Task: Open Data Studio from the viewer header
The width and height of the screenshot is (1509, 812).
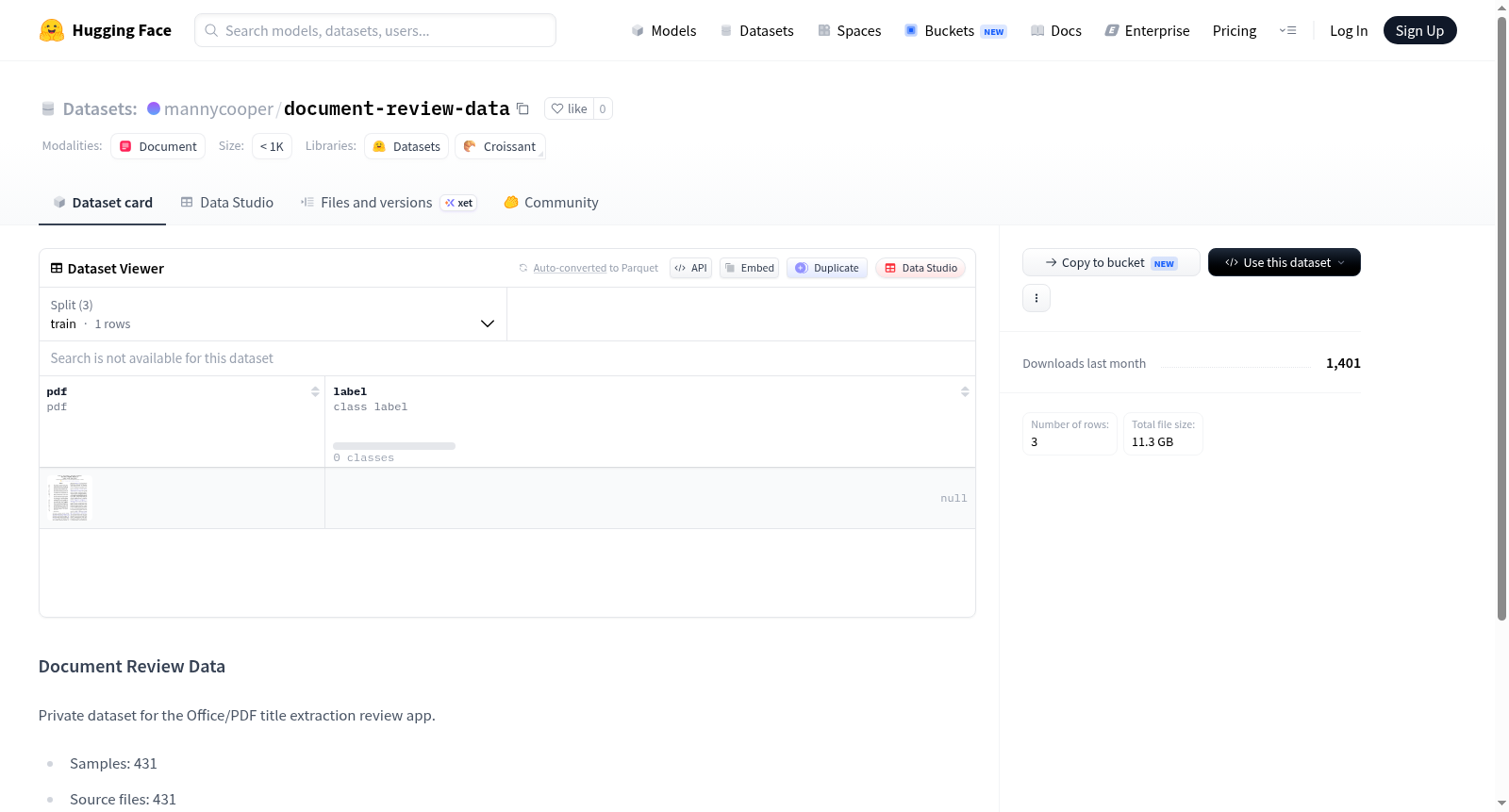Action: point(920,268)
